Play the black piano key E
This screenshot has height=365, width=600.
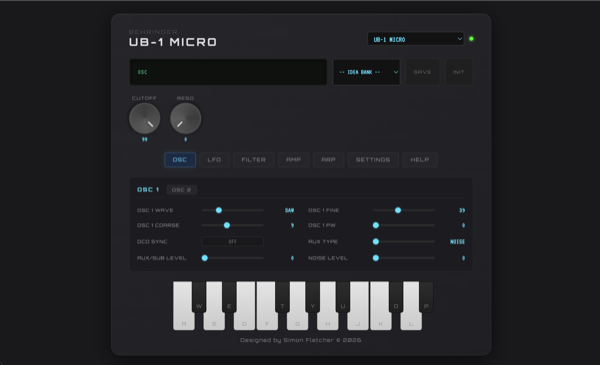(x=229, y=297)
